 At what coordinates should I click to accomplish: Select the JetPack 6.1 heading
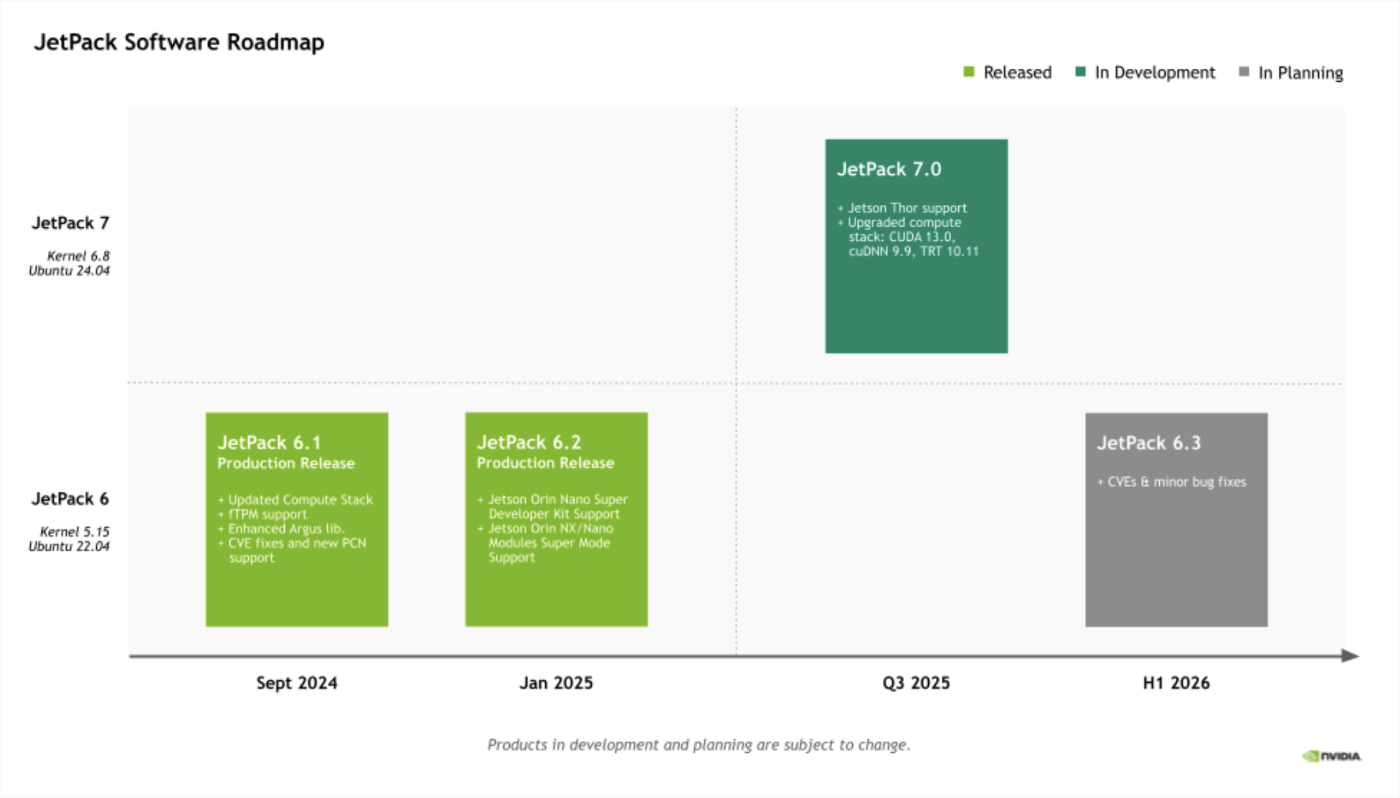point(269,443)
